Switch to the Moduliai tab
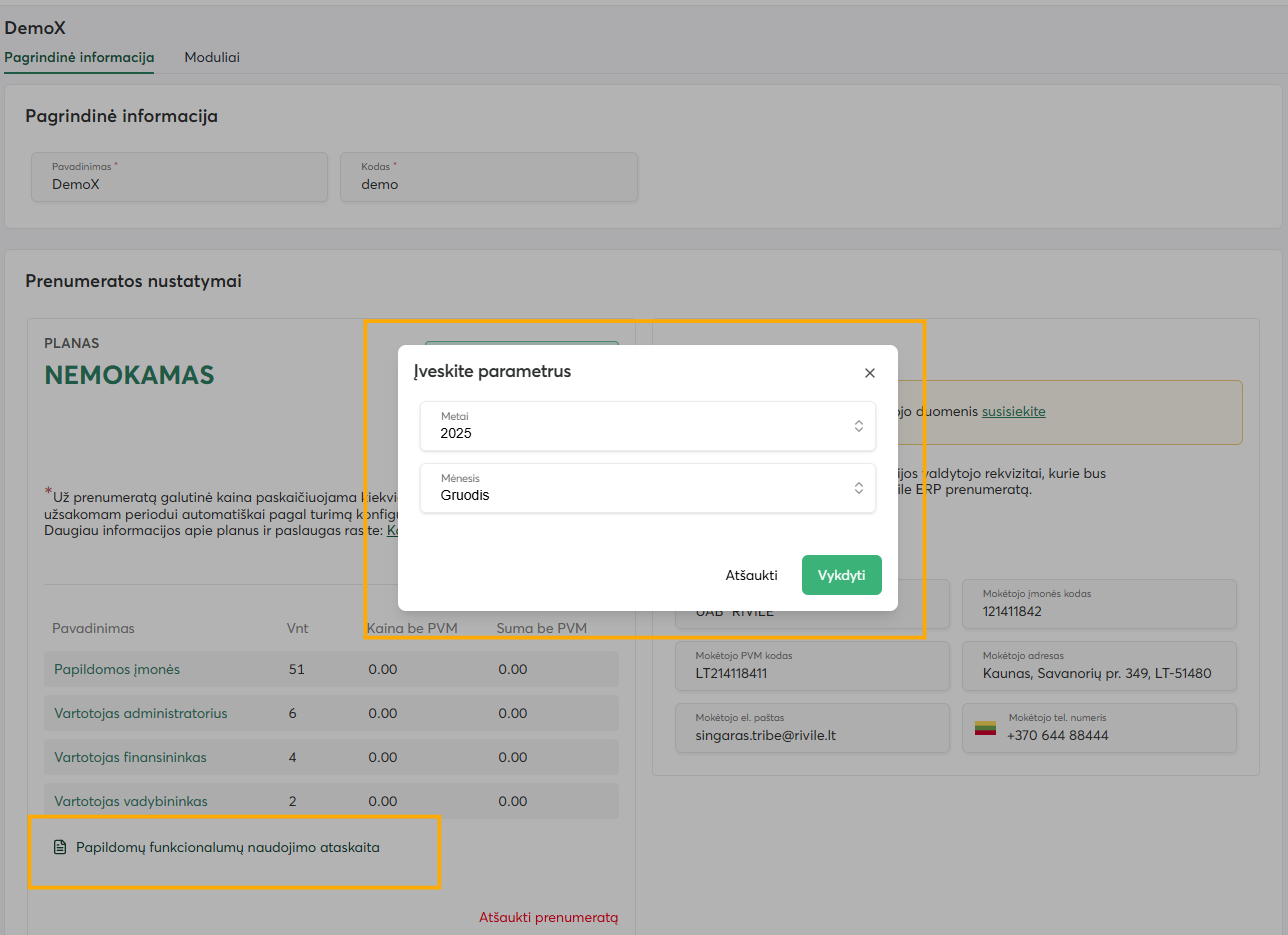The height and width of the screenshot is (935, 1288). 212,57
